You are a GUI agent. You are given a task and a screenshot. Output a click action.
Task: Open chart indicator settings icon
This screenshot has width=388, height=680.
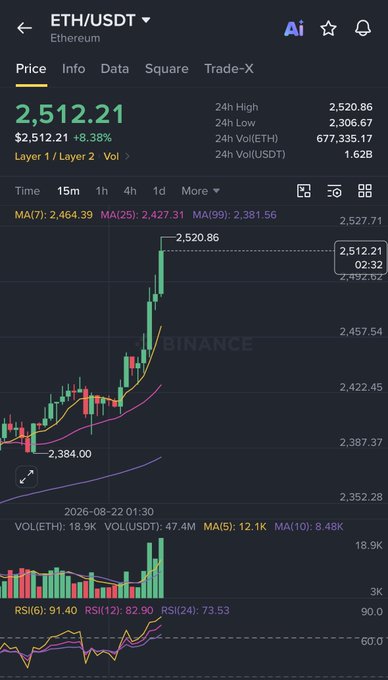[x=334, y=191]
